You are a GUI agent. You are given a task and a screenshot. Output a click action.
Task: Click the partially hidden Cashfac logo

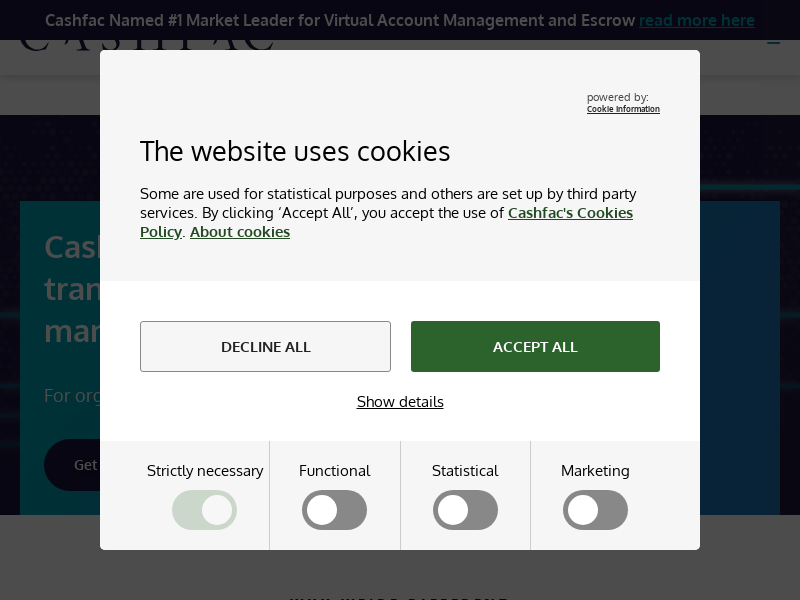pos(145,46)
